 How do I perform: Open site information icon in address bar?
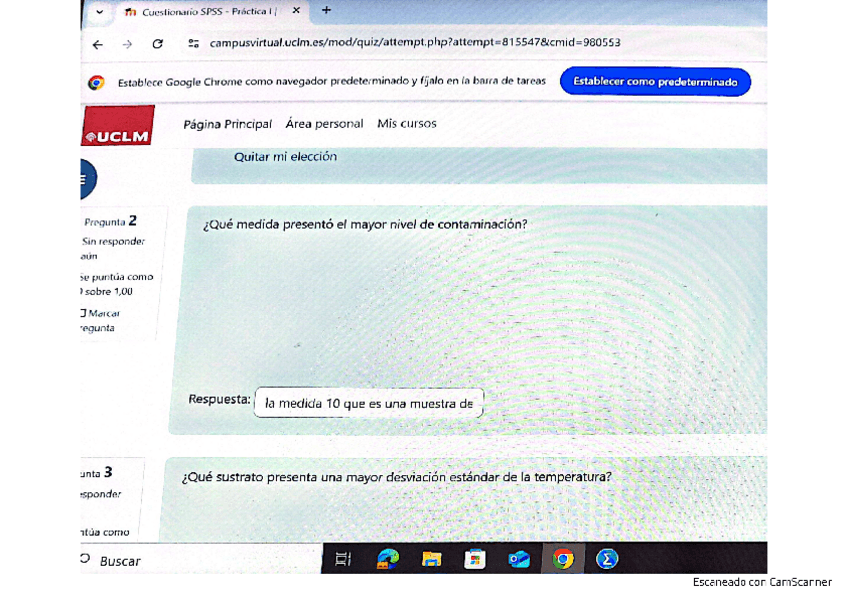tap(193, 44)
